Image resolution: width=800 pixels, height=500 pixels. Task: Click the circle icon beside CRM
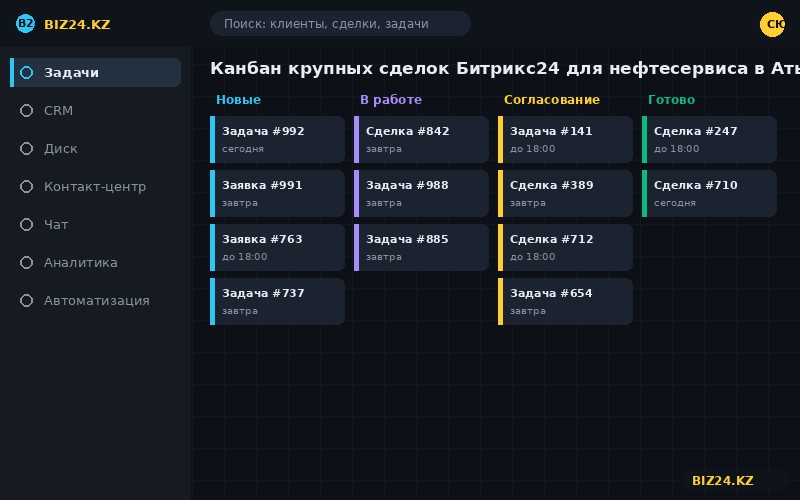point(27,111)
